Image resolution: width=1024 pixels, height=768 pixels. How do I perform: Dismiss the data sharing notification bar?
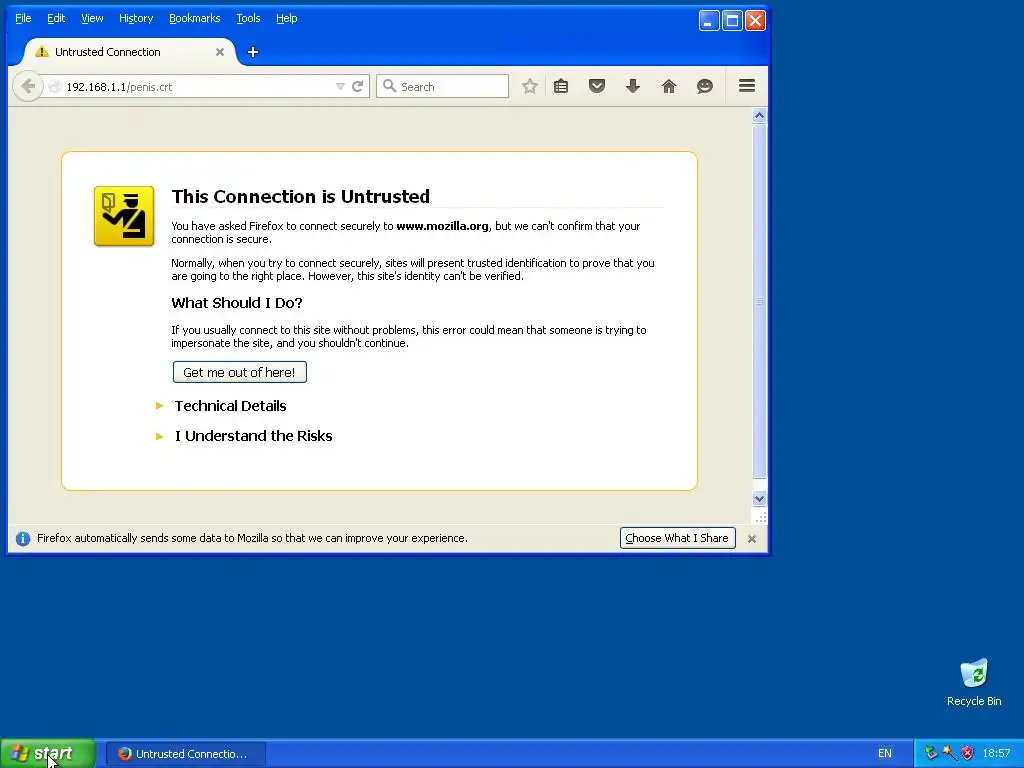[752, 539]
